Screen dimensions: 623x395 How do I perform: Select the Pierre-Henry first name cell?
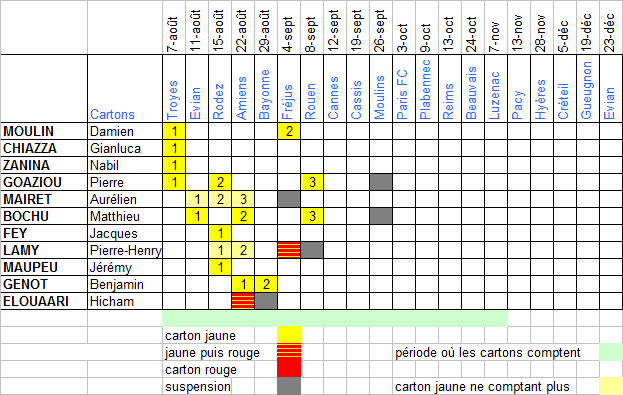click(125, 250)
